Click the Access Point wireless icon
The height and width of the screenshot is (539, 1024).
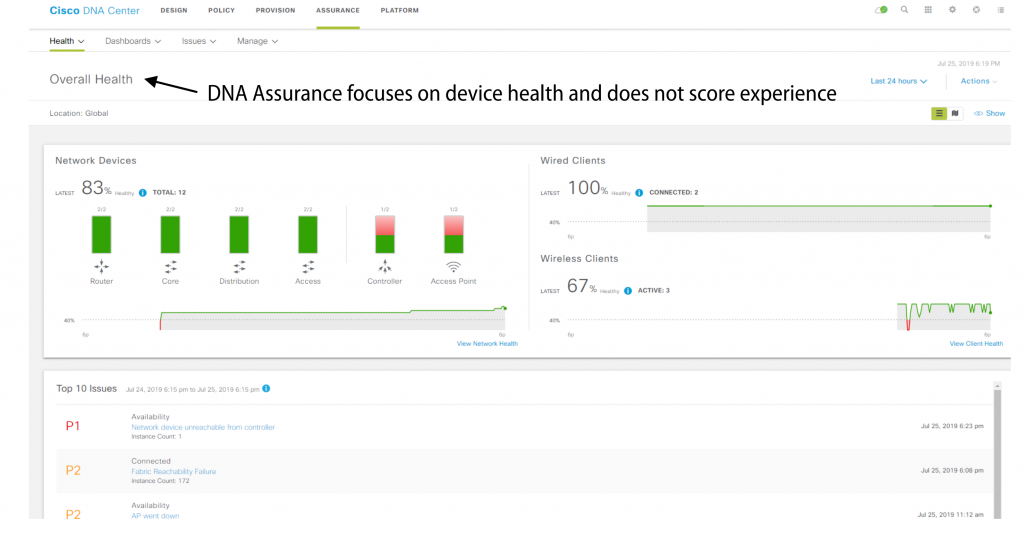(453, 267)
